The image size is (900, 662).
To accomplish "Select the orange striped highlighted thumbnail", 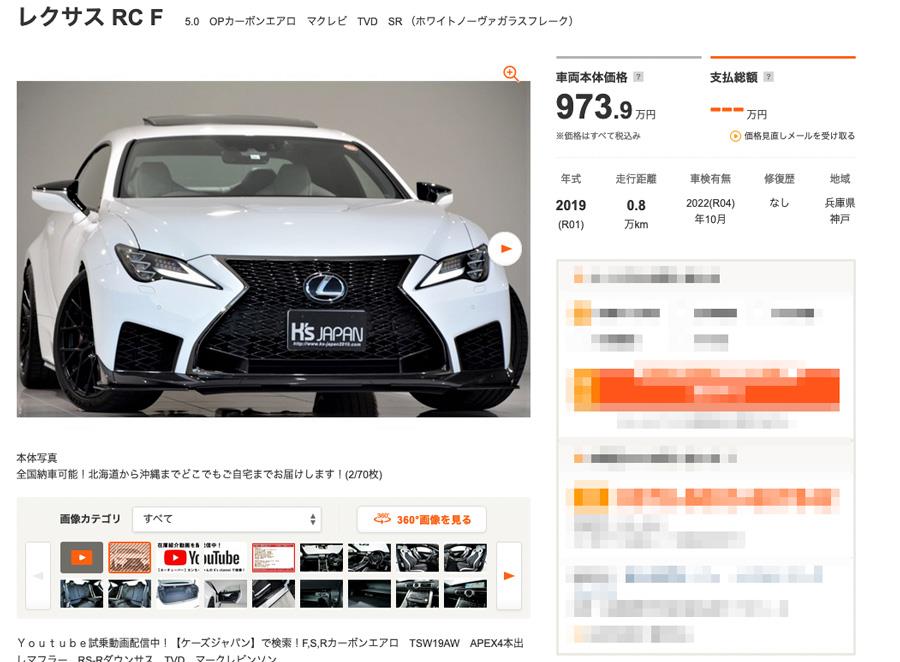I will point(130,558).
